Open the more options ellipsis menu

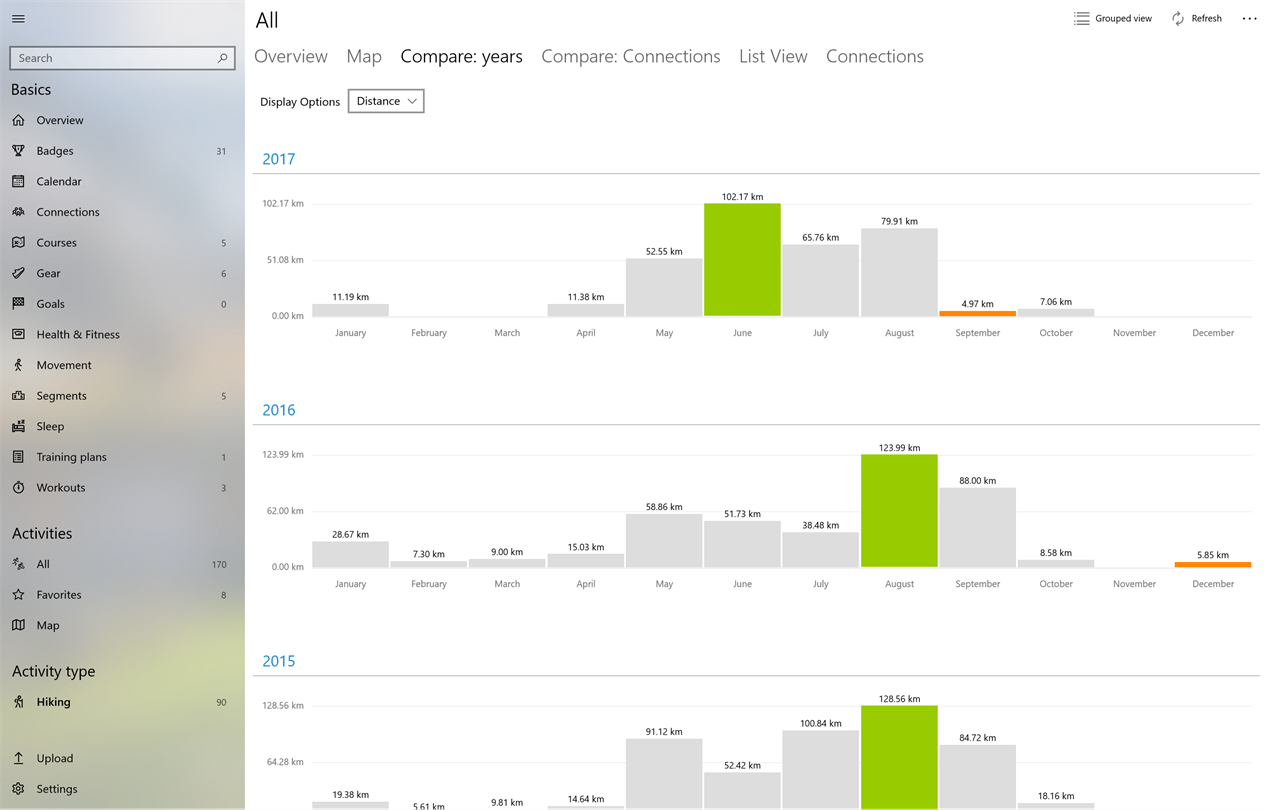pos(1249,18)
